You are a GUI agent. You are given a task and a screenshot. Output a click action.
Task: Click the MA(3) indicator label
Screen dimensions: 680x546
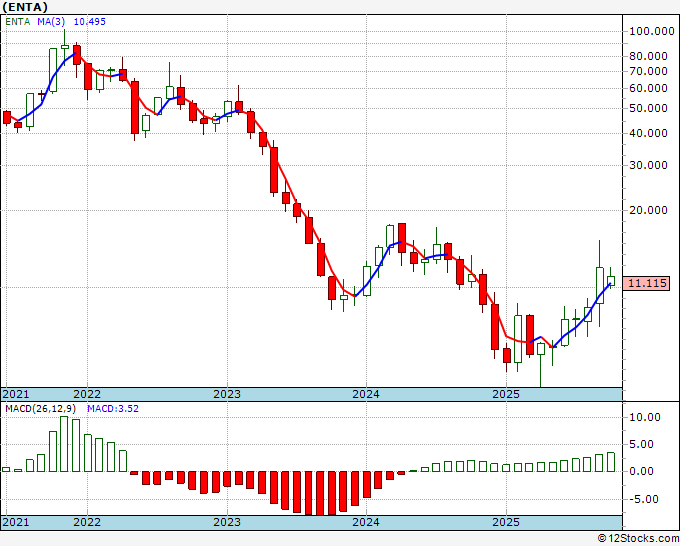(51, 22)
